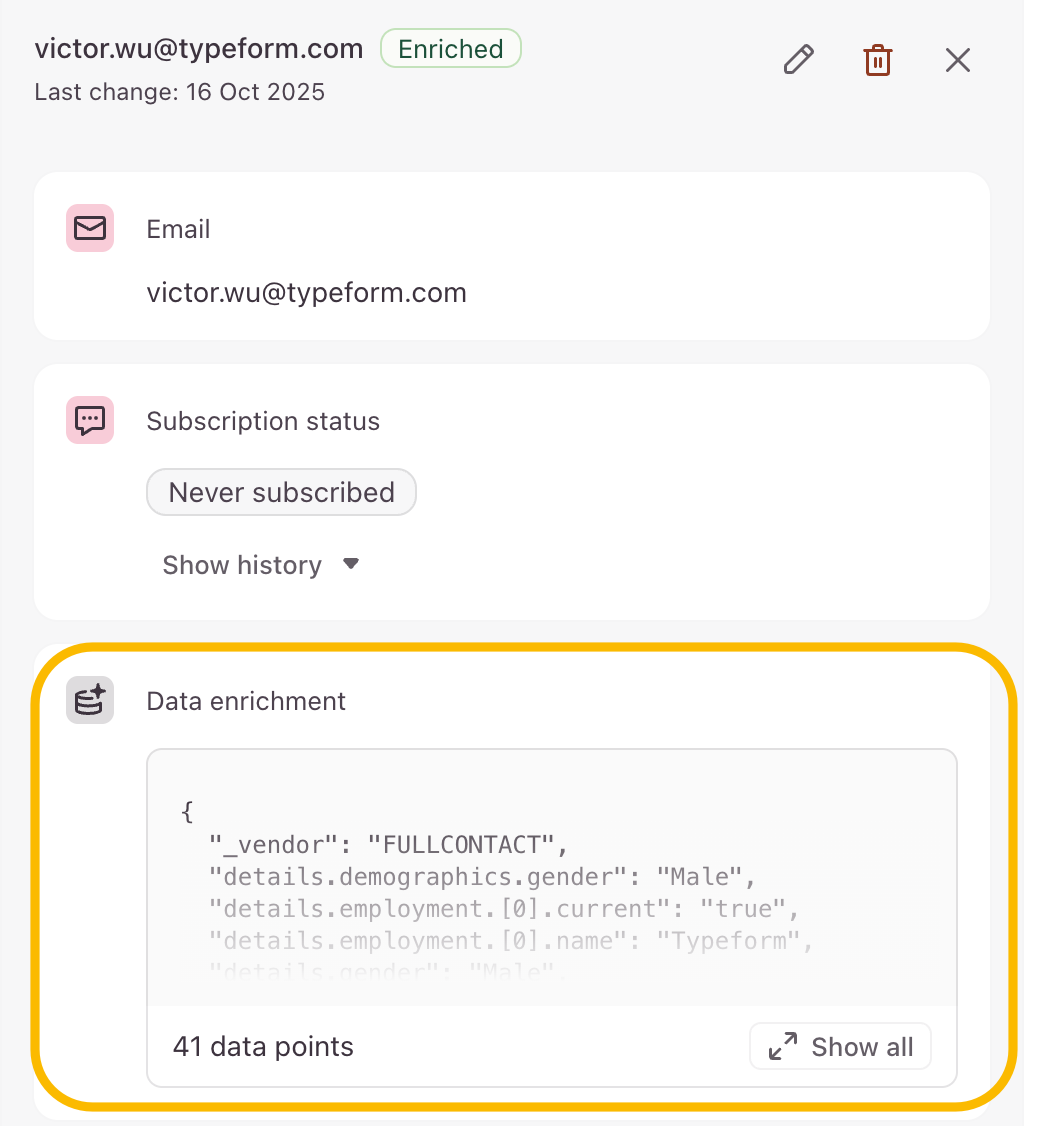1038x1126 pixels.
Task: Select the Never subscribed status pill
Action: click(281, 492)
